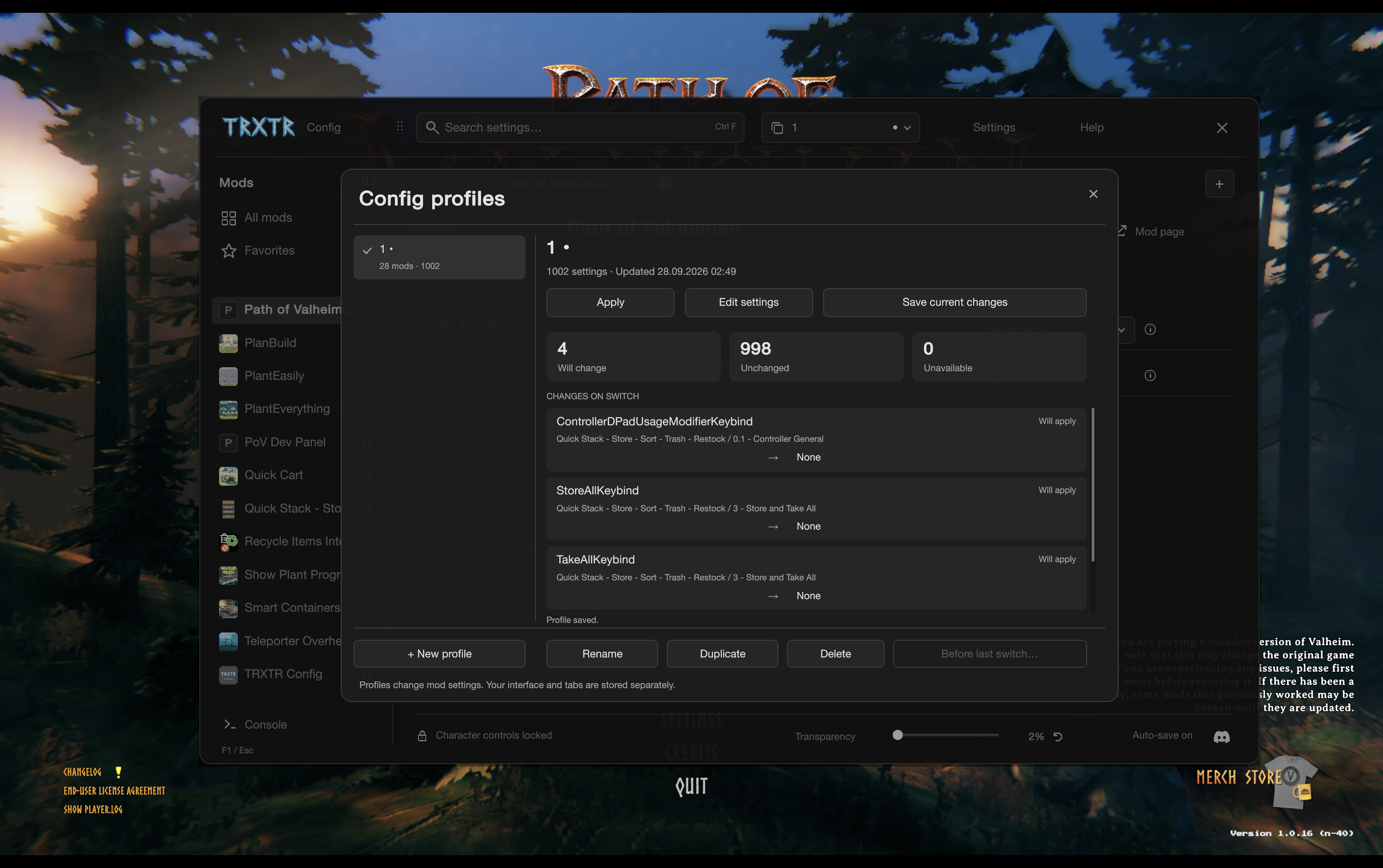Click the character controls lock icon
This screenshot has height=868, width=1383.
(x=422, y=735)
